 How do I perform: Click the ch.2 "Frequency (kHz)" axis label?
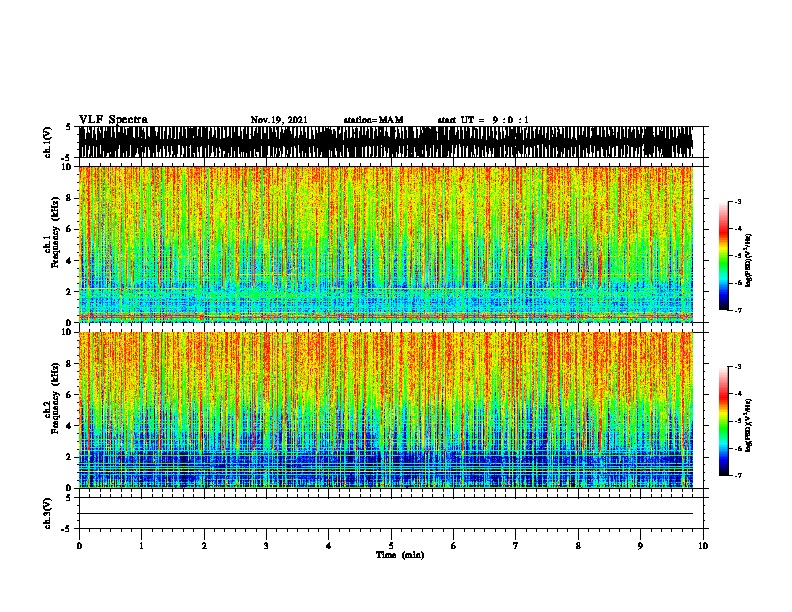click(x=55, y=398)
